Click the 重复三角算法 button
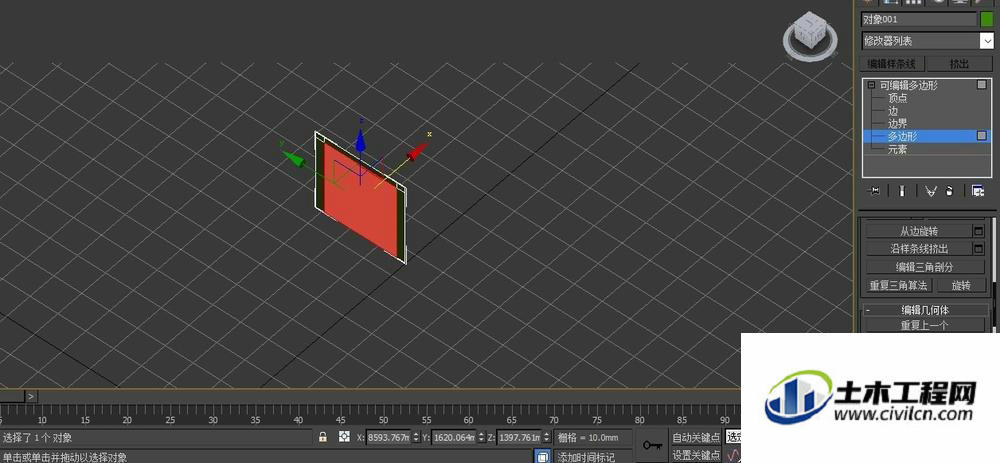 point(899,285)
